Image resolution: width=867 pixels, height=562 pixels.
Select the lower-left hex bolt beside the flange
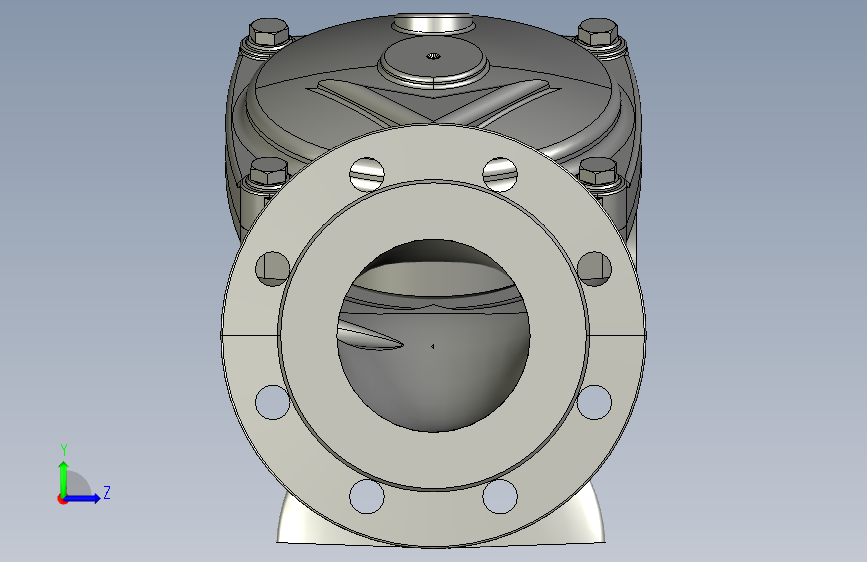[x=269, y=171]
